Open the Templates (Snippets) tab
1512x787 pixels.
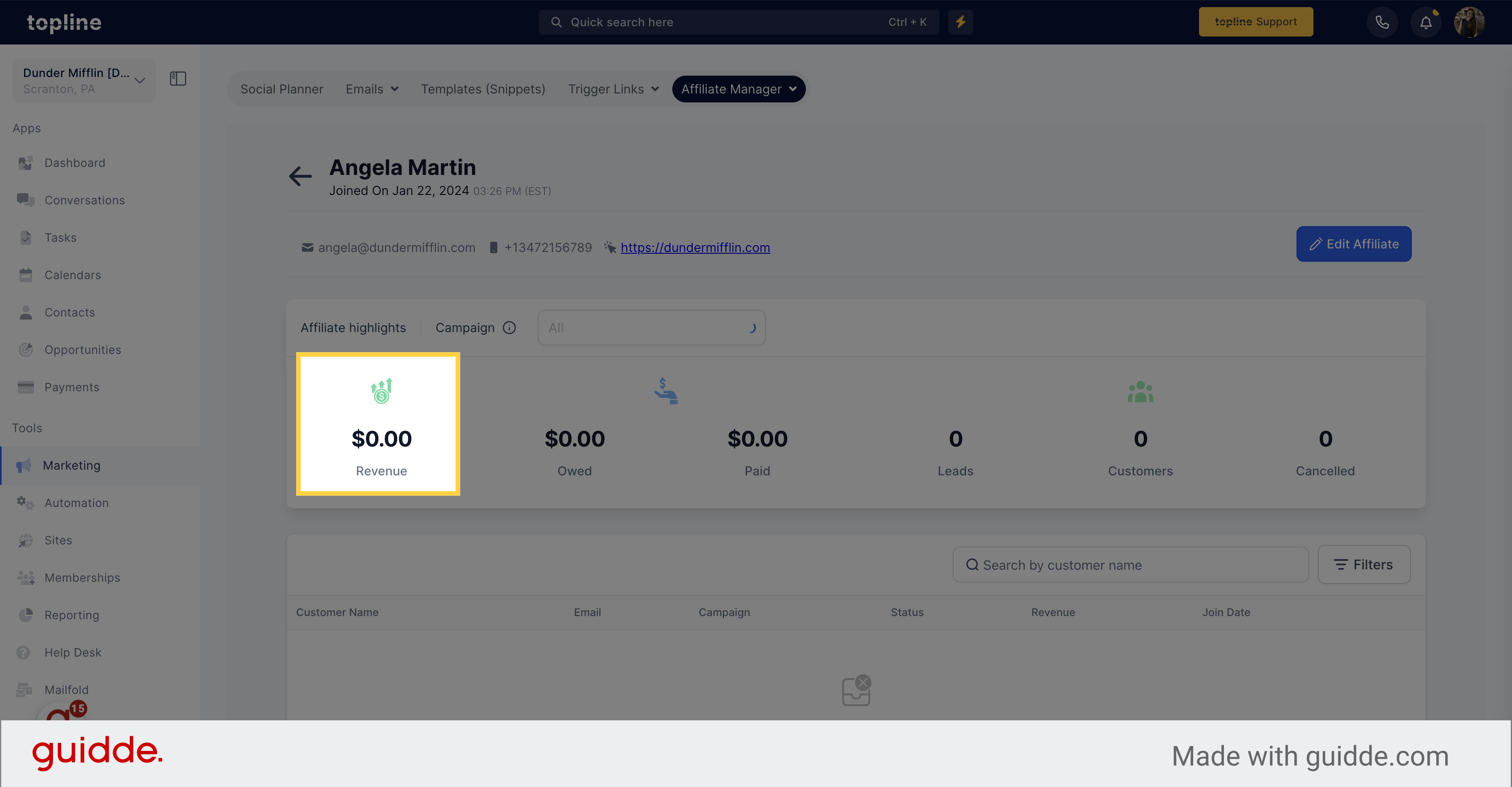(x=483, y=89)
